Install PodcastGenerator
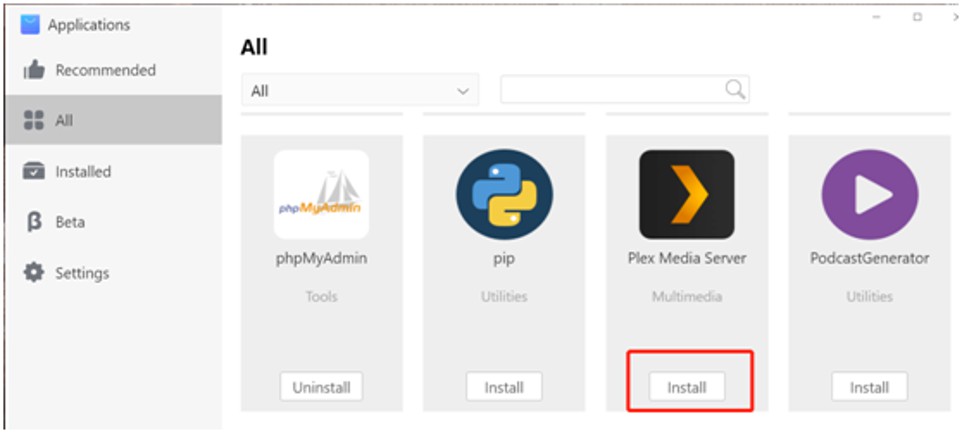Image resolution: width=962 pixels, height=433 pixels. (869, 387)
